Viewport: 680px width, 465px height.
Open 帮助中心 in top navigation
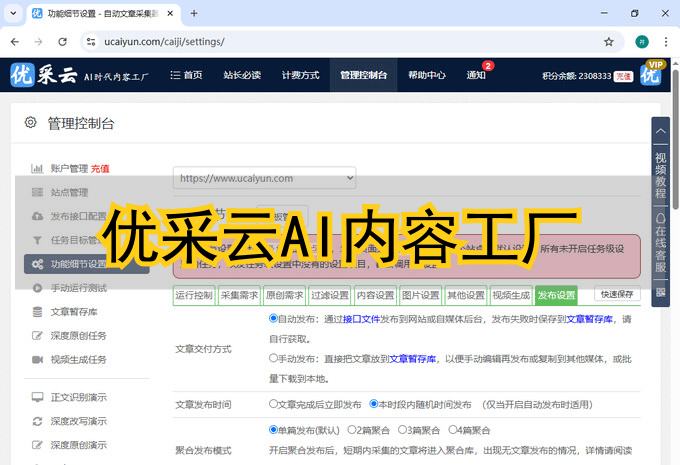click(x=427, y=75)
